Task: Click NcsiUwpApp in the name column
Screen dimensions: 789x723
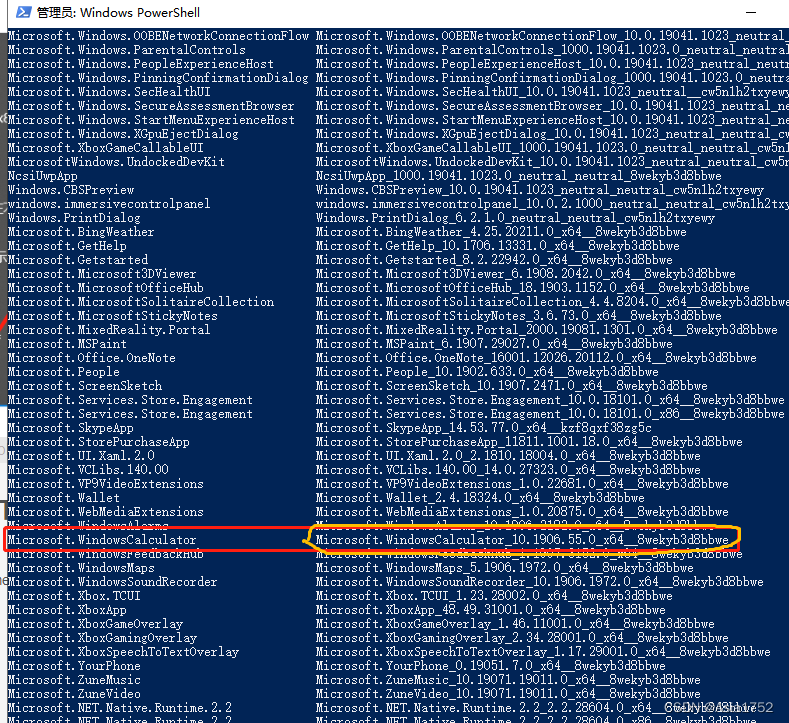Action: pos(42,176)
